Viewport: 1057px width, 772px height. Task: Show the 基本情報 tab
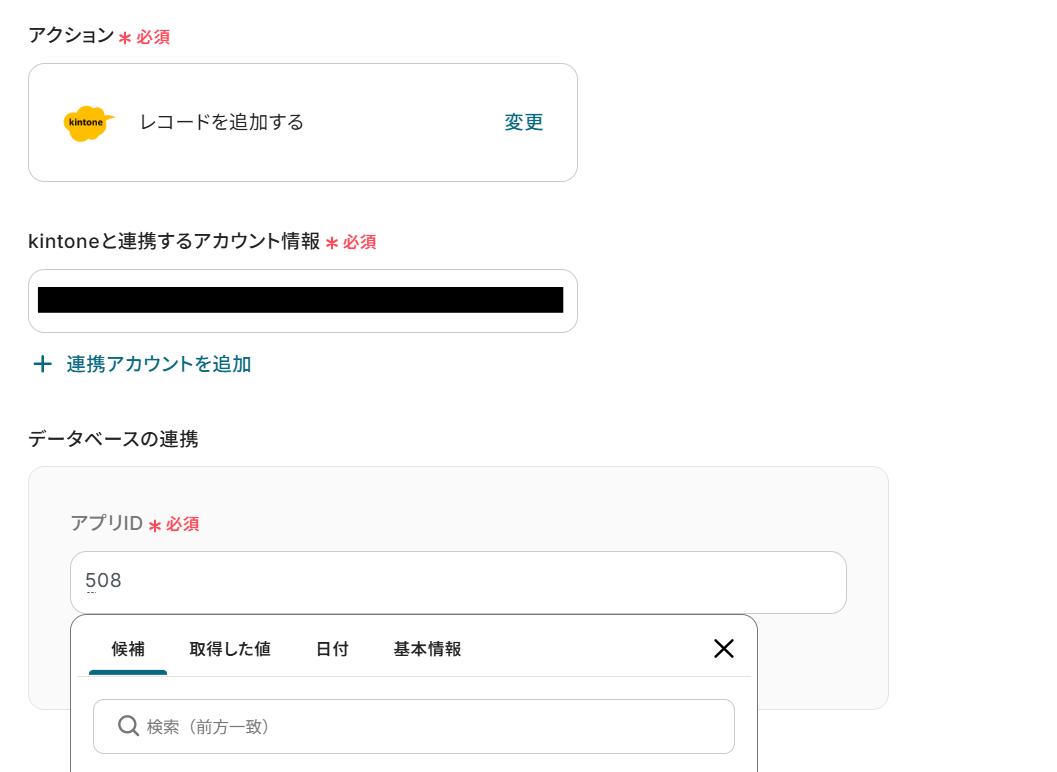click(428, 649)
